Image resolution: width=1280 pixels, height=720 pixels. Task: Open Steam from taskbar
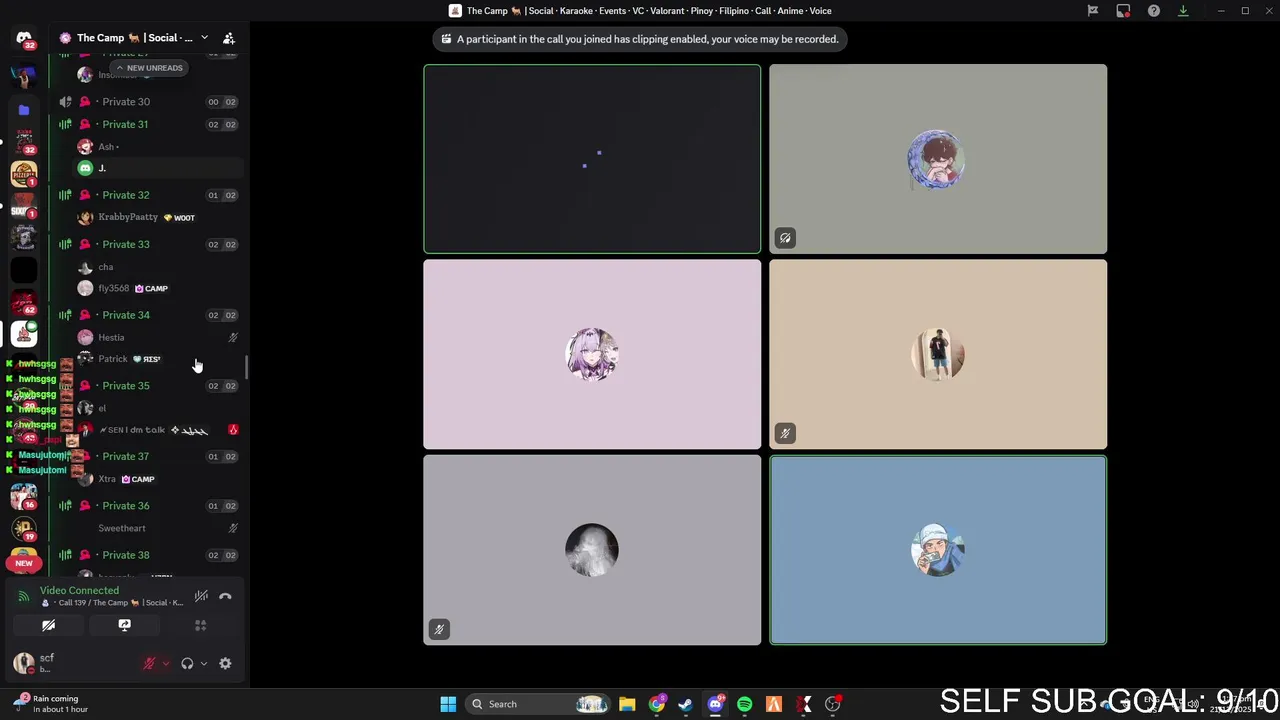pyautogui.click(x=686, y=704)
